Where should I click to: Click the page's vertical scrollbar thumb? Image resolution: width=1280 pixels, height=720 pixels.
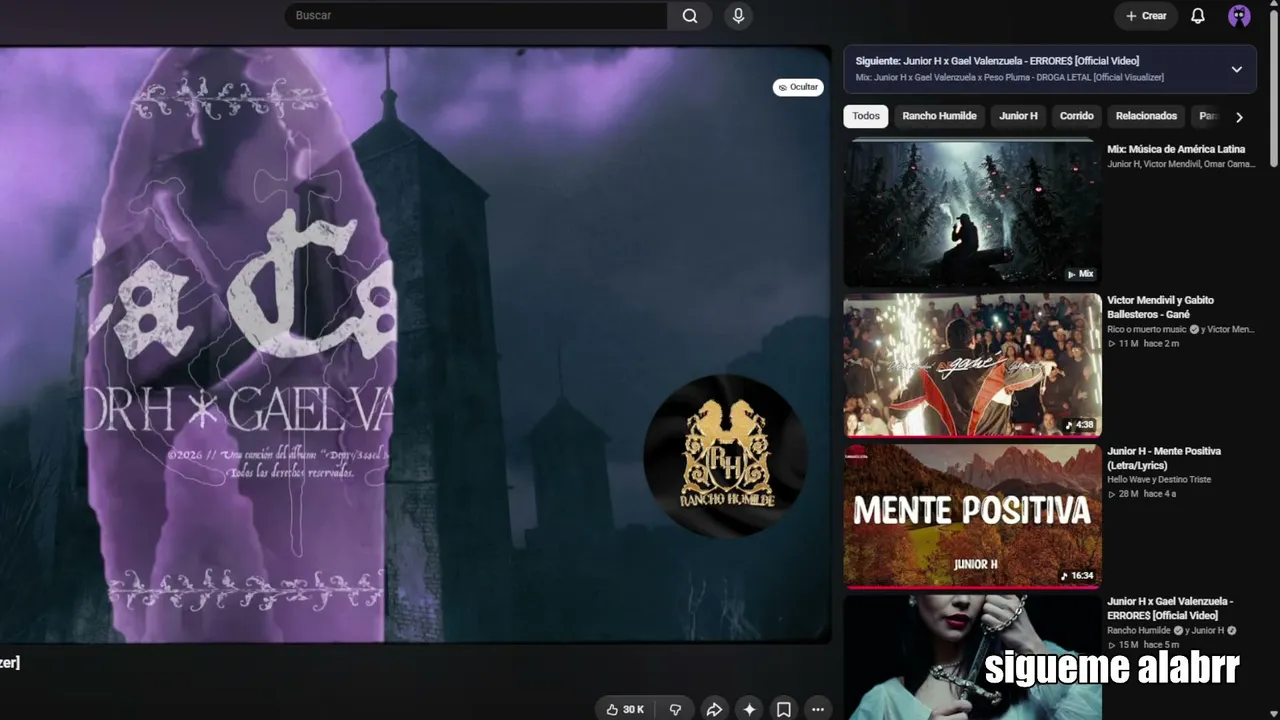[1274, 90]
